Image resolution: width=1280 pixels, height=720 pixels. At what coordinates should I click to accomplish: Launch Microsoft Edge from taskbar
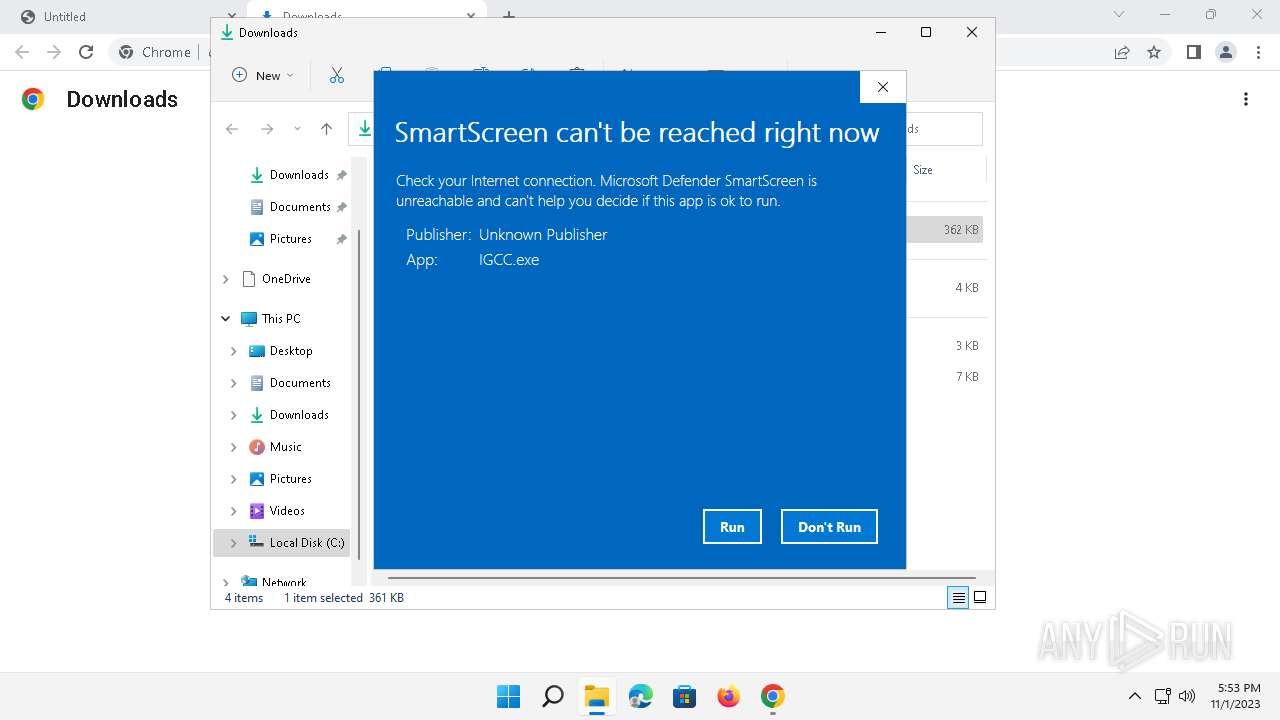click(x=641, y=696)
